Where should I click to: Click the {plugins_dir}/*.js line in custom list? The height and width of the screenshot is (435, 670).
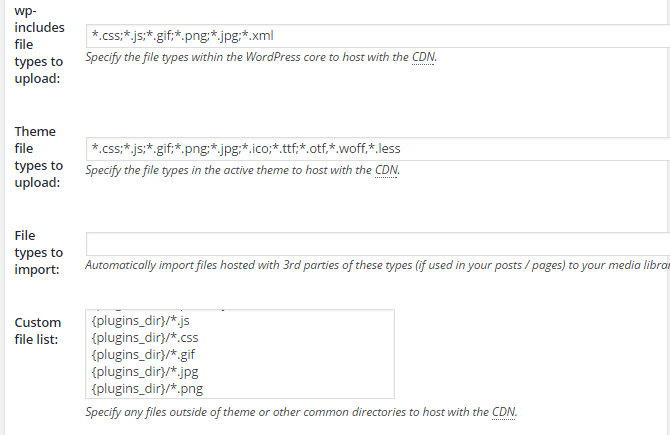coord(141,320)
